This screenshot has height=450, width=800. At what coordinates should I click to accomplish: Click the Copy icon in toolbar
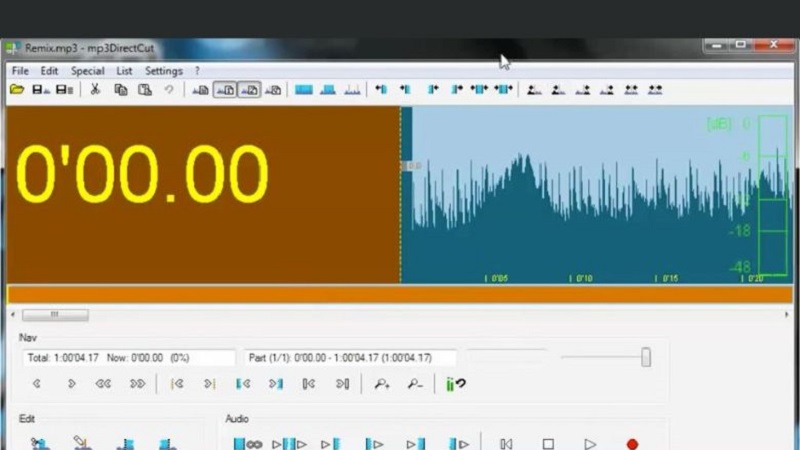pos(120,90)
